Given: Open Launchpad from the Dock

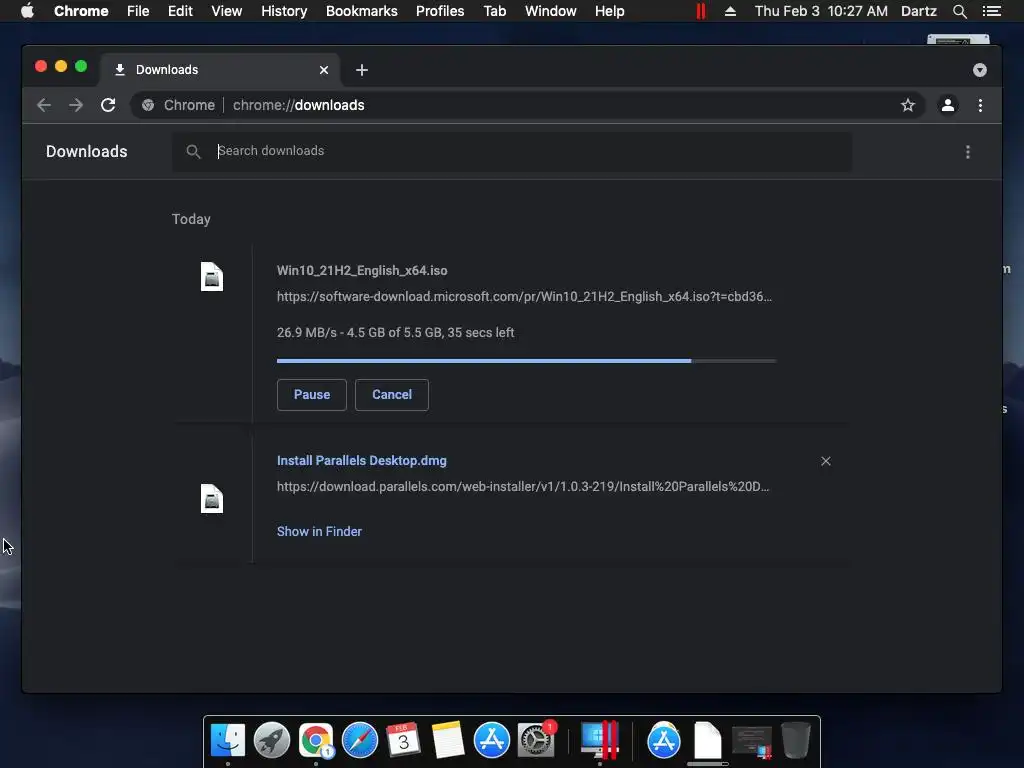Looking at the screenshot, I should [272, 741].
